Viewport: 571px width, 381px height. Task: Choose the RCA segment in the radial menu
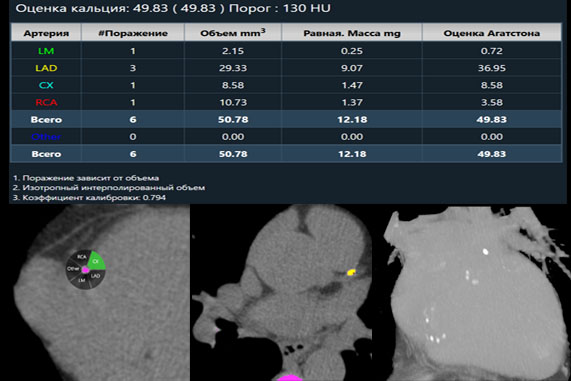[81, 257]
